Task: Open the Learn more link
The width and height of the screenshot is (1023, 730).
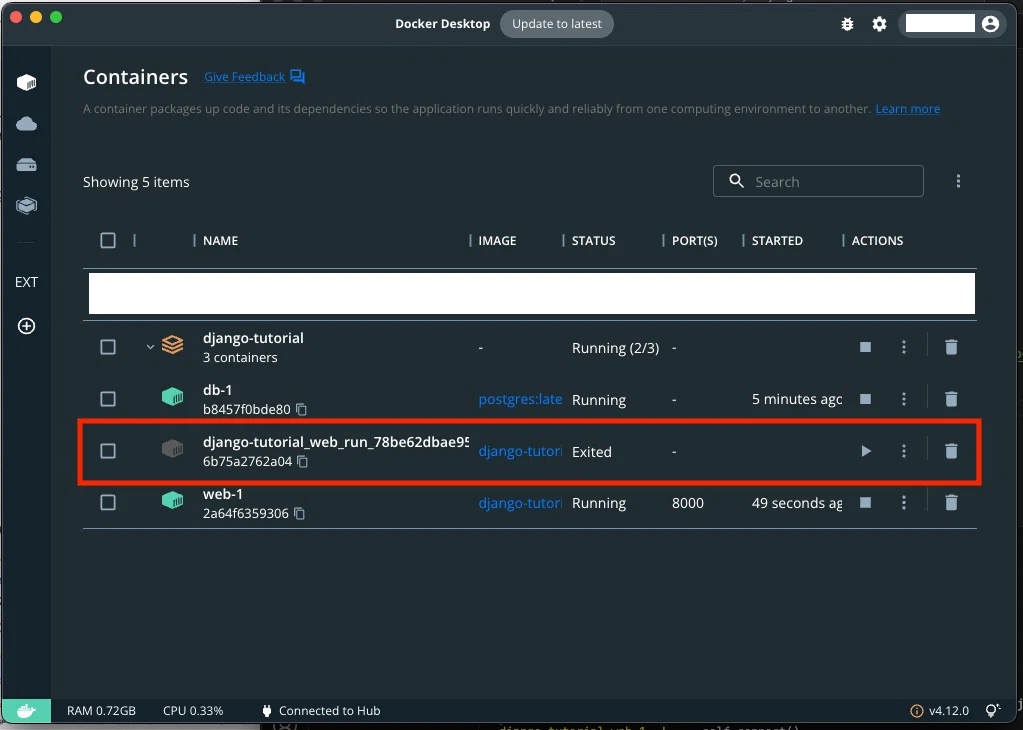Action: coord(908,109)
